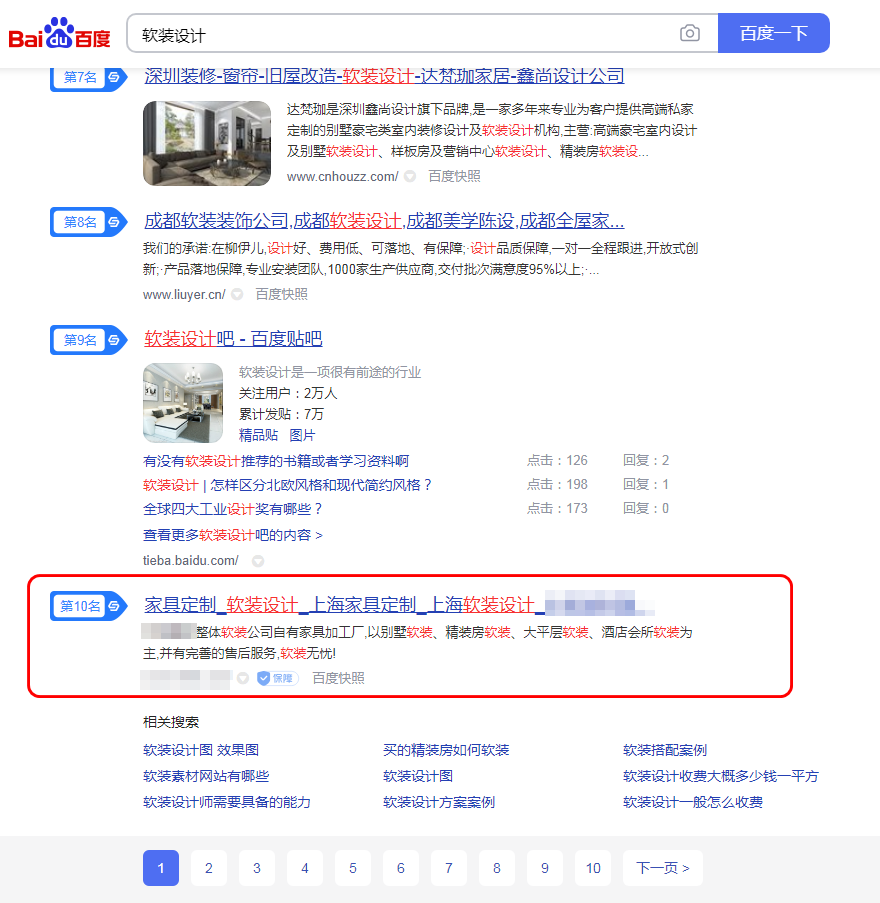Screen dimensions: 880x903
Task: Open 查看更多软装设计吧的内容 link
Action: pos(232,535)
